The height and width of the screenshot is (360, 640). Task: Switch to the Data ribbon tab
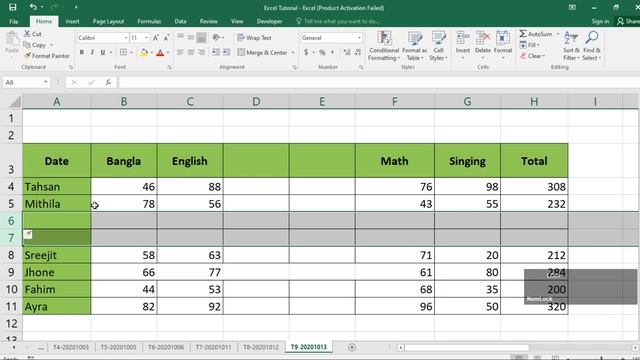coord(180,21)
